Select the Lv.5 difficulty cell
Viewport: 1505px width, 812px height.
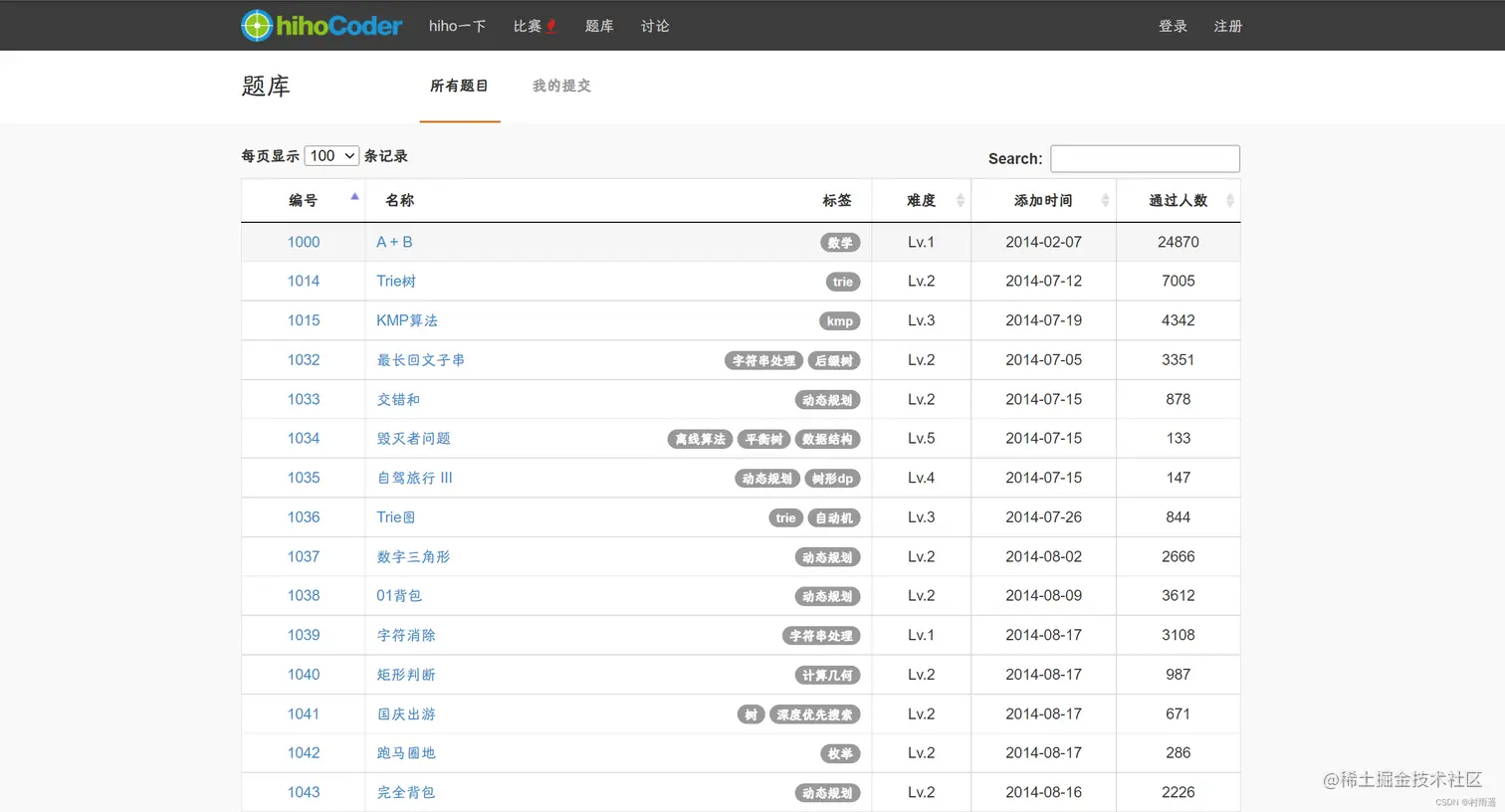click(921, 438)
